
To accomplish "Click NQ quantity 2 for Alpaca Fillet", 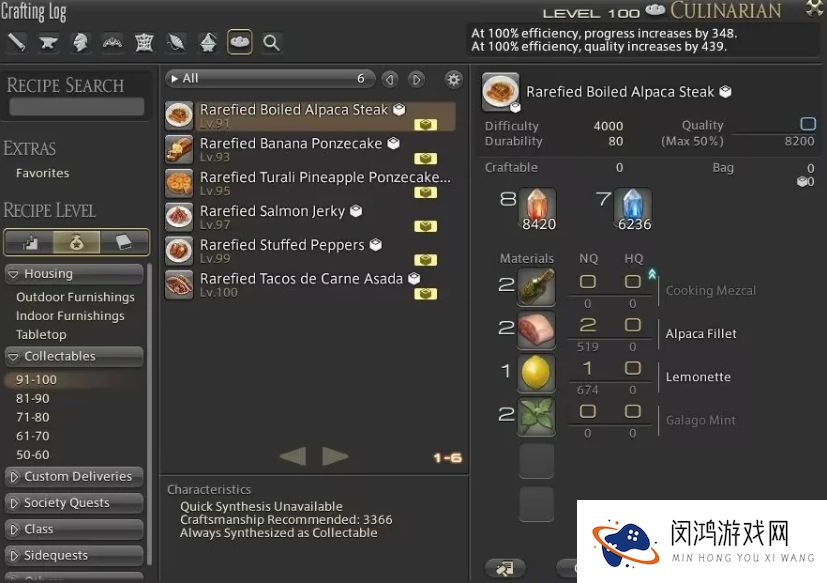I will (x=588, y=325).
